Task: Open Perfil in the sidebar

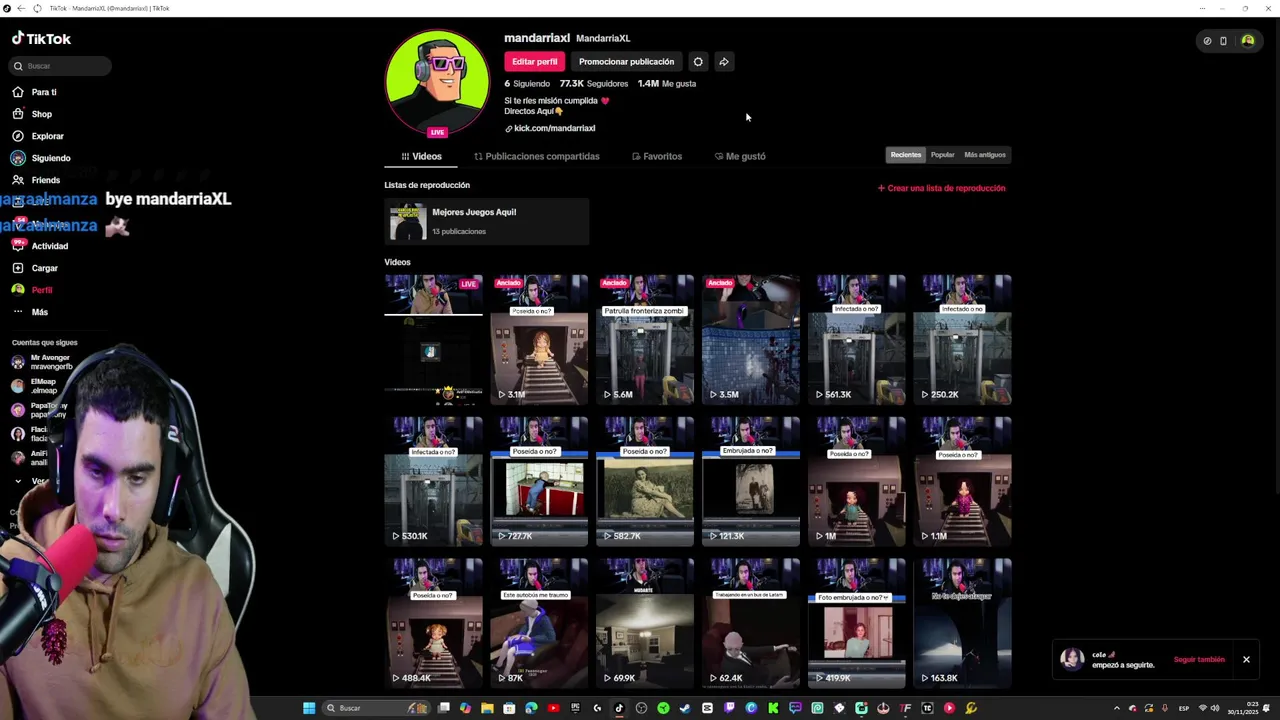Action: (32, 290)
